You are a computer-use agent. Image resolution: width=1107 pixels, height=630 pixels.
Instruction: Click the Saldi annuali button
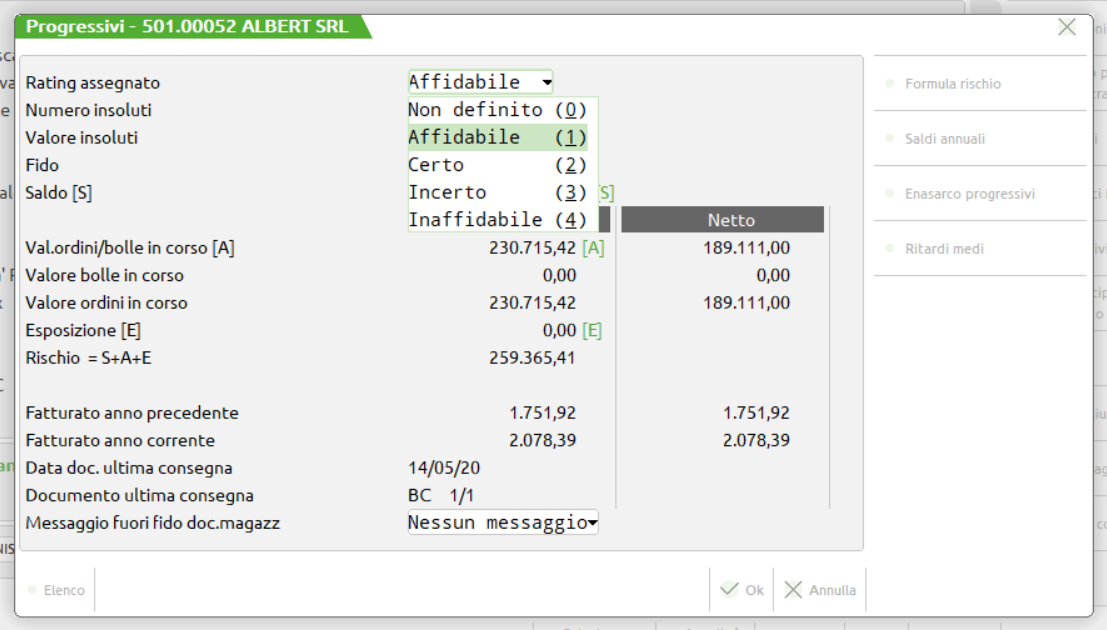coord(945,139)
